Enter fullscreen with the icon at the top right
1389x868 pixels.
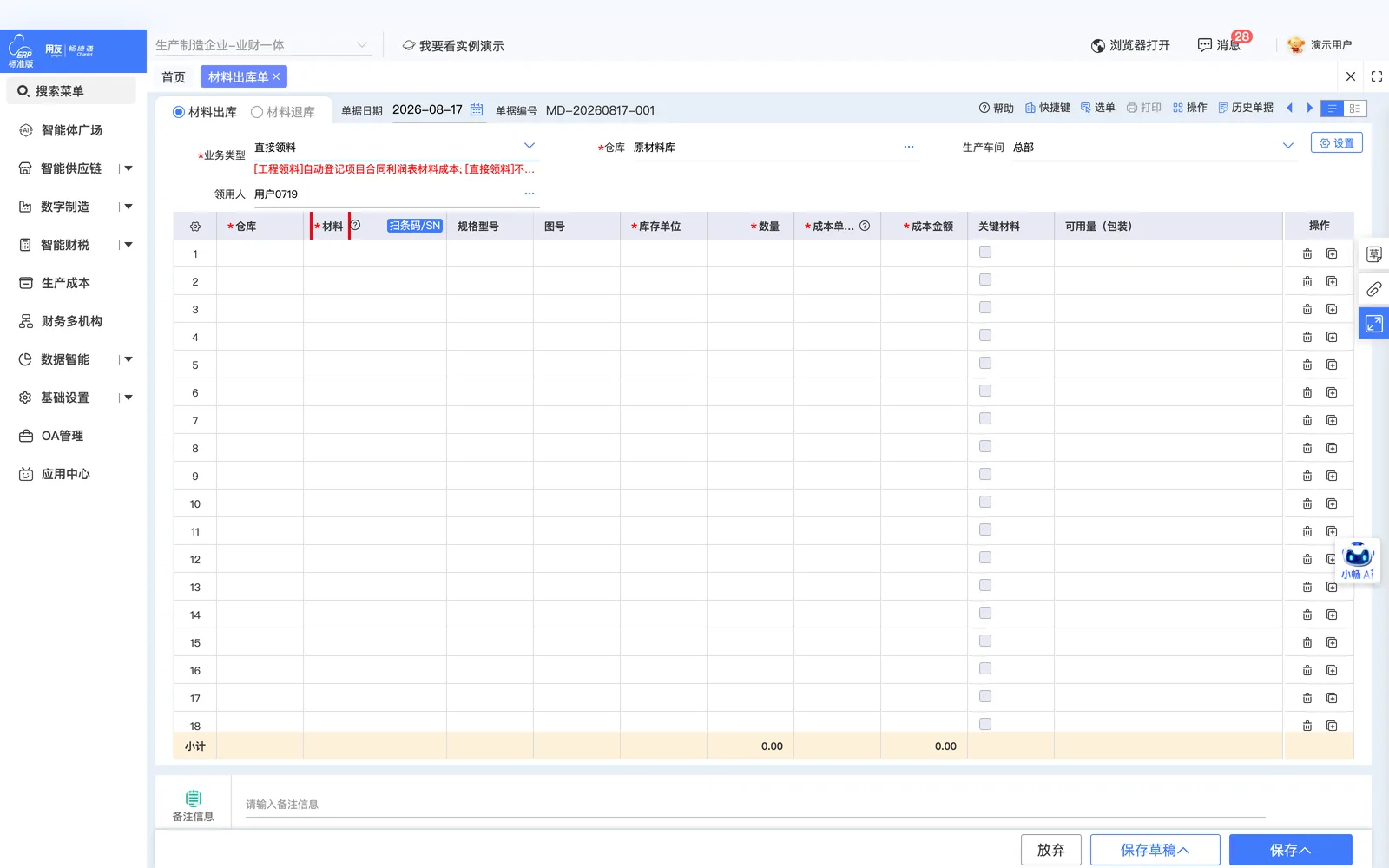[1377, 76]
